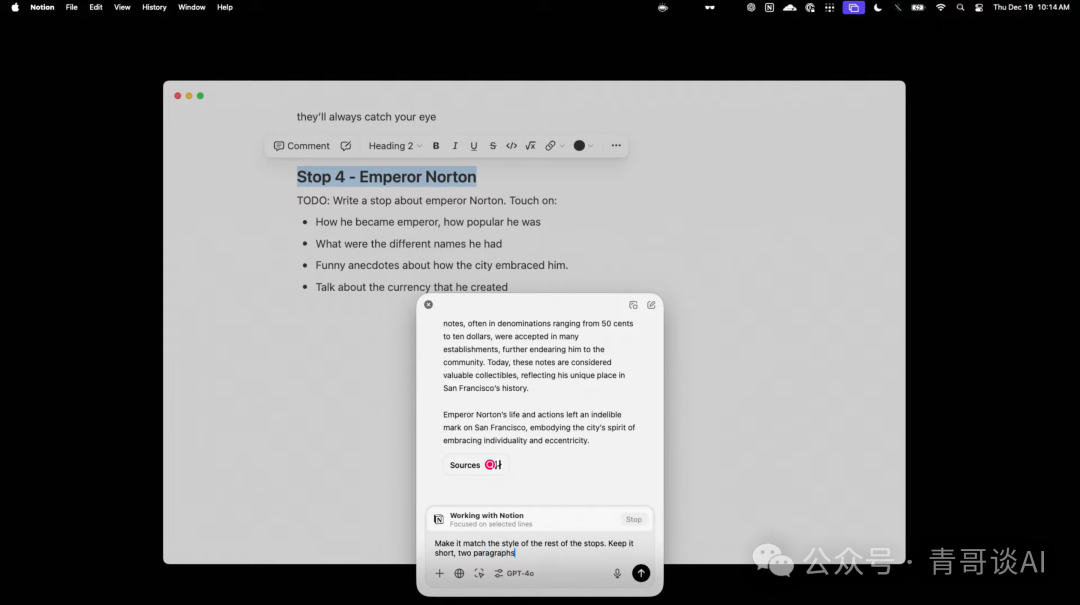Enable web search with the globe icon
Viewport: 1080px width, 605px height.
coord(459,573)
